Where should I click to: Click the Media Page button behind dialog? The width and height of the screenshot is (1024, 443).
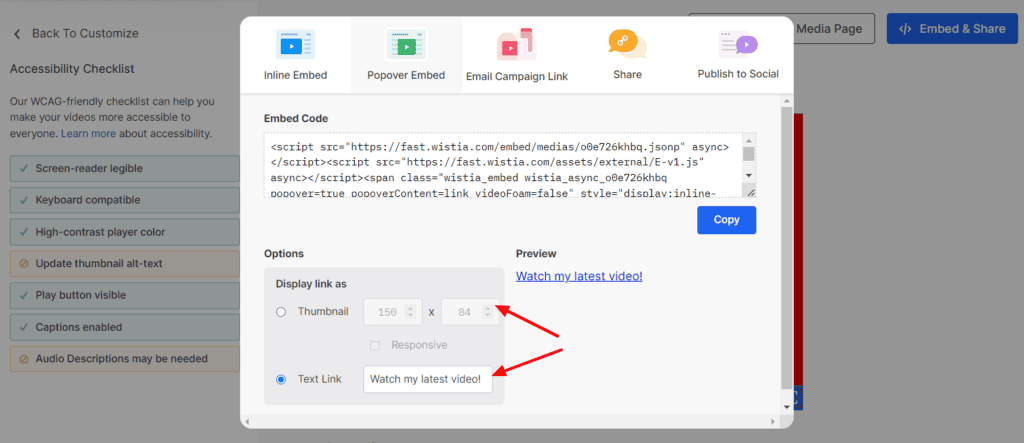829,29
